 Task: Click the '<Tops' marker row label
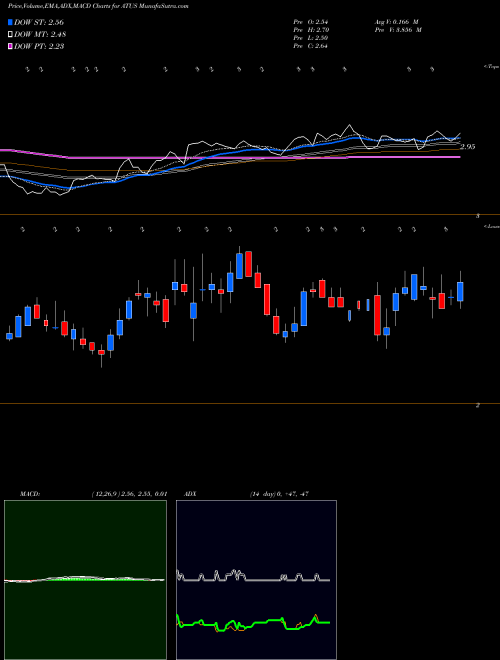pyautogui.click(x=491, y=67)
